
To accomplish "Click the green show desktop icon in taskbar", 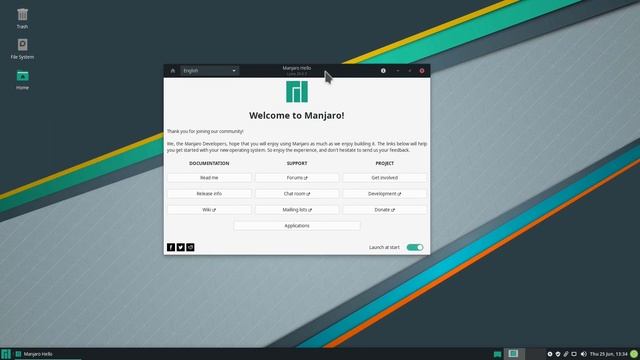I will [x=497, y=354].
